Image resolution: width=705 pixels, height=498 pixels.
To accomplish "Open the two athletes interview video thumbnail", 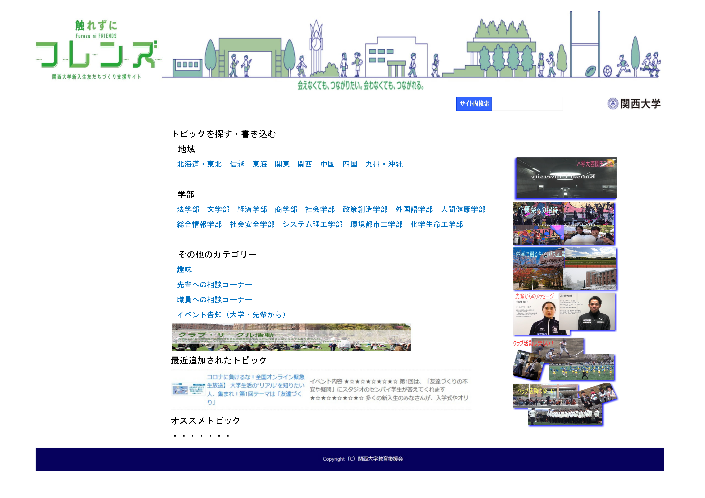I will coord(565,314).
